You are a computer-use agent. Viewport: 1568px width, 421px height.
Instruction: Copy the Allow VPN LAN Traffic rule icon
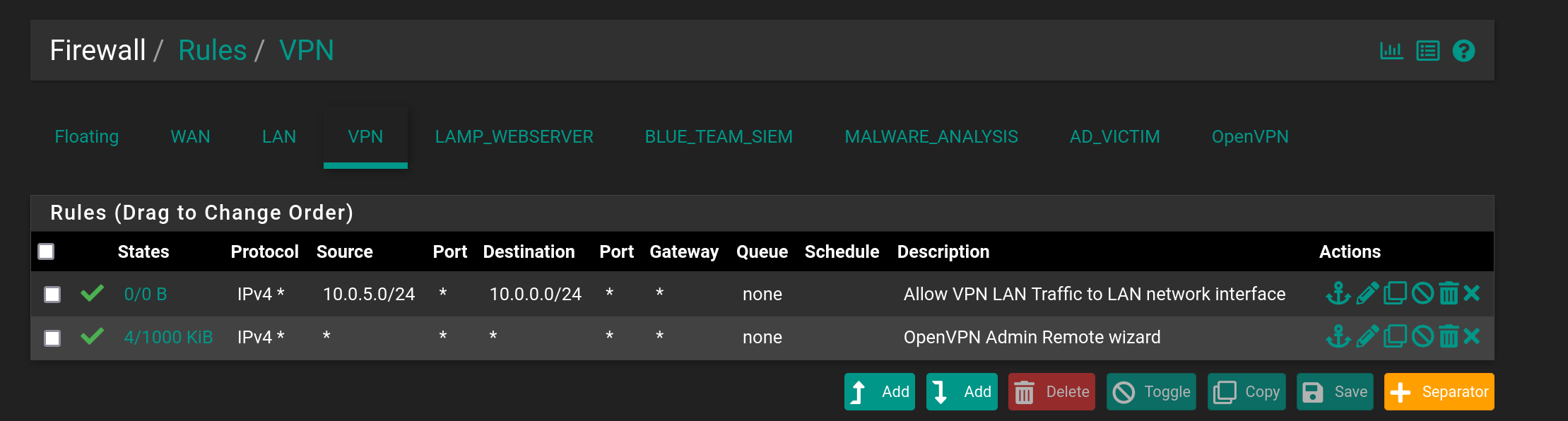pos(1395,293)
